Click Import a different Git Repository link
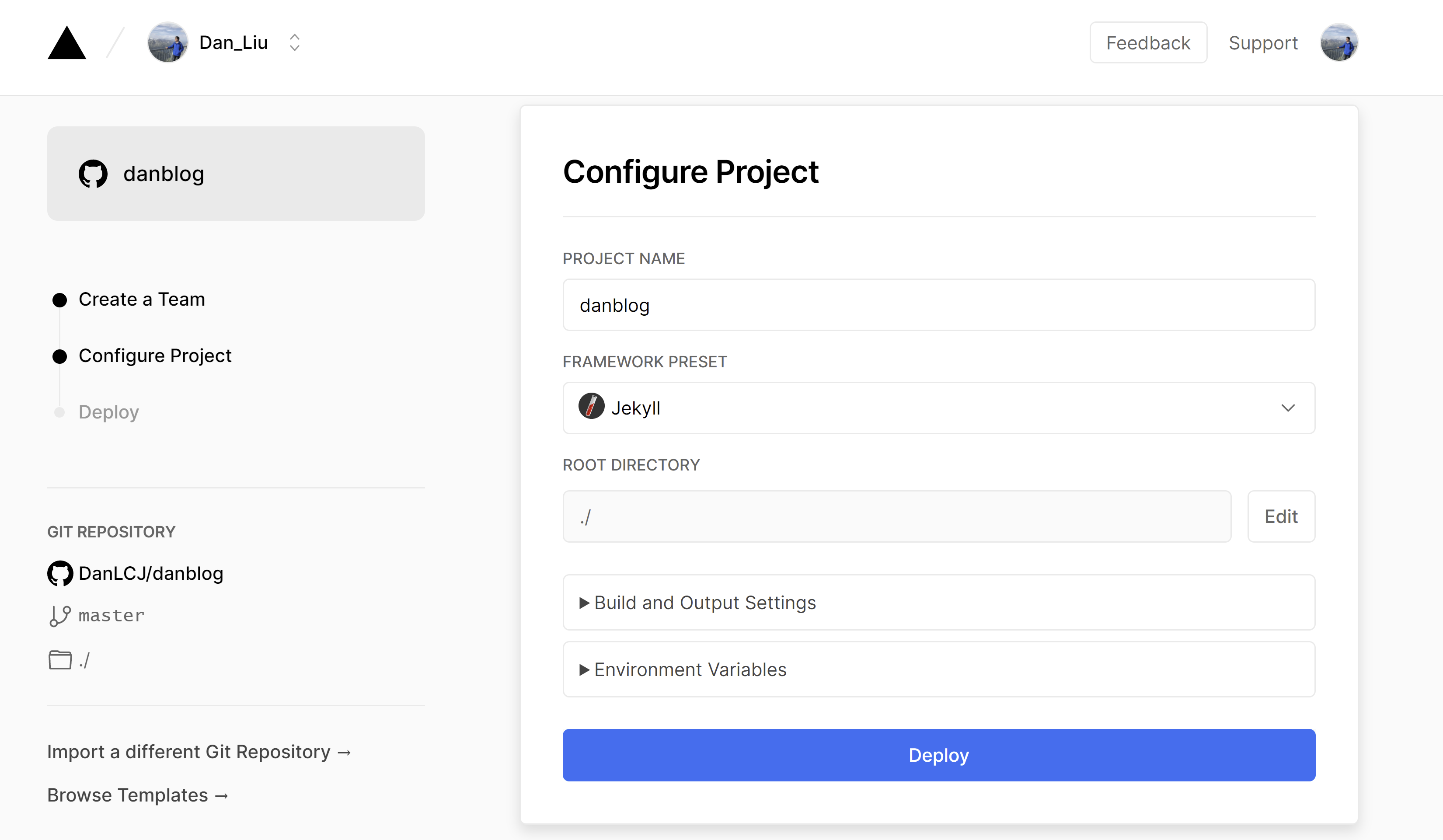The width and height of the screenshot is (1443, 840). coord(199,752)
